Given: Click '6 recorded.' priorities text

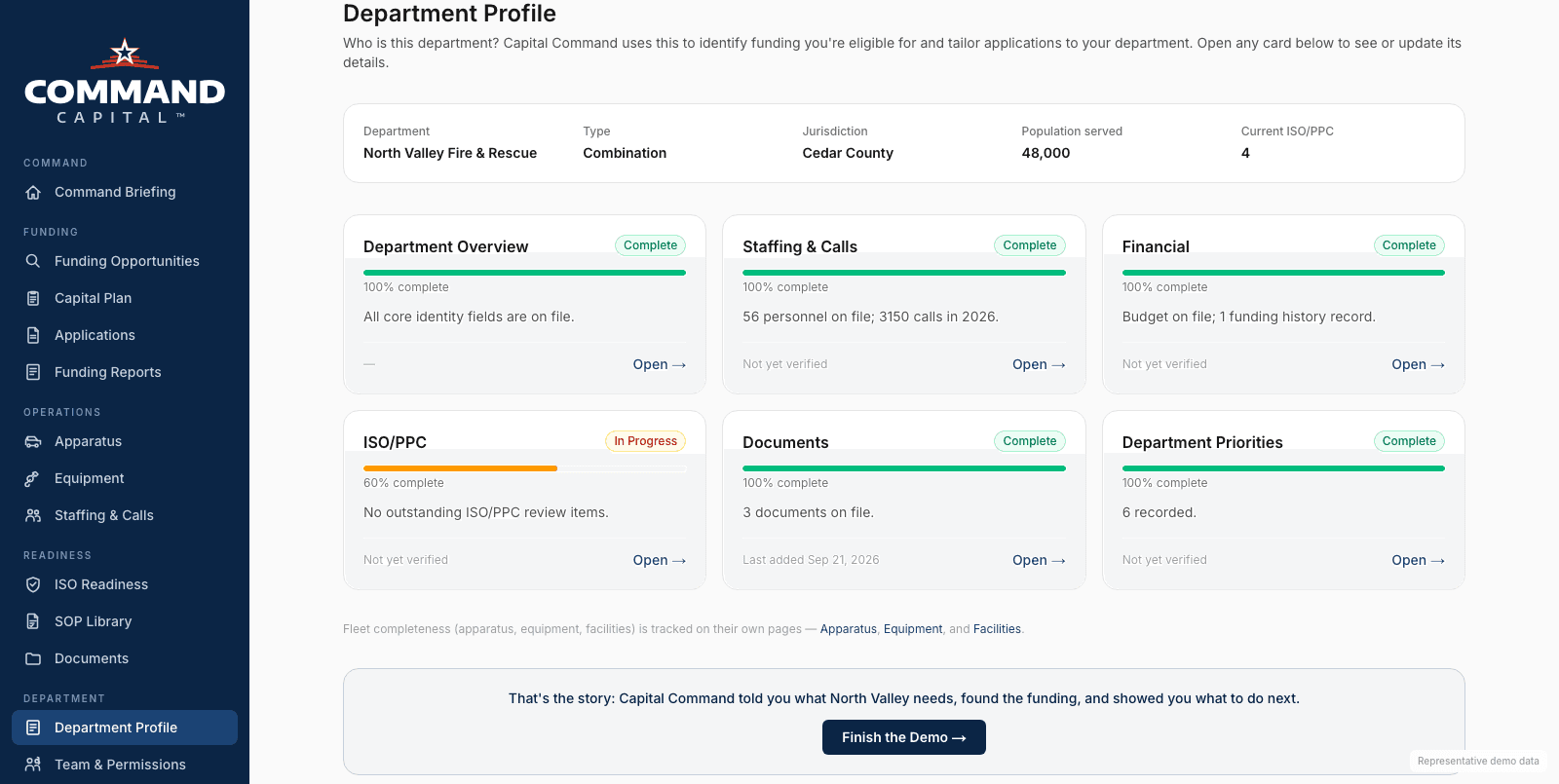Looking at the screenshot, I should tap(1160, 512).
